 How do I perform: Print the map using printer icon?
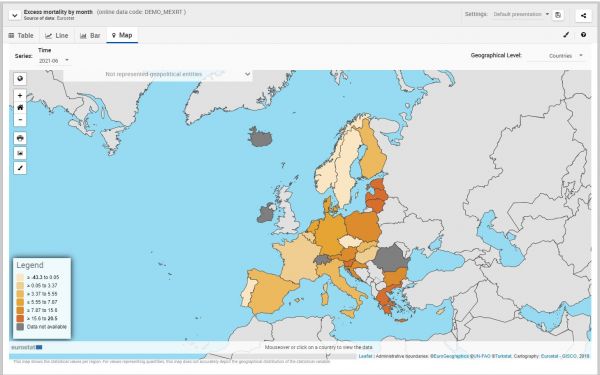[20, 138]
